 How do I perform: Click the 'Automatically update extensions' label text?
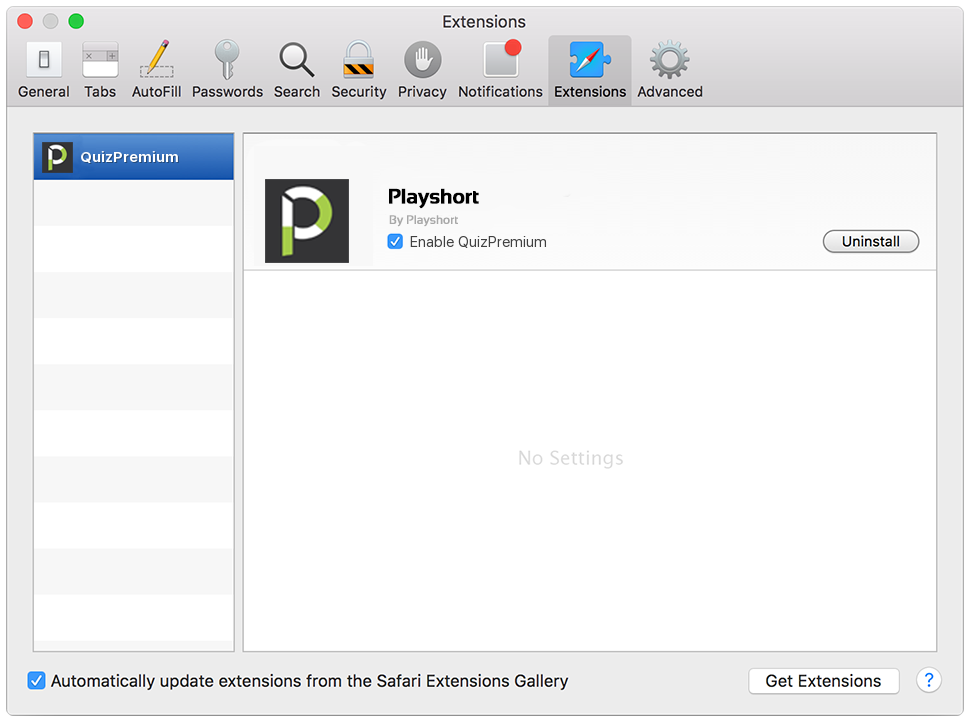pos(309,681)
